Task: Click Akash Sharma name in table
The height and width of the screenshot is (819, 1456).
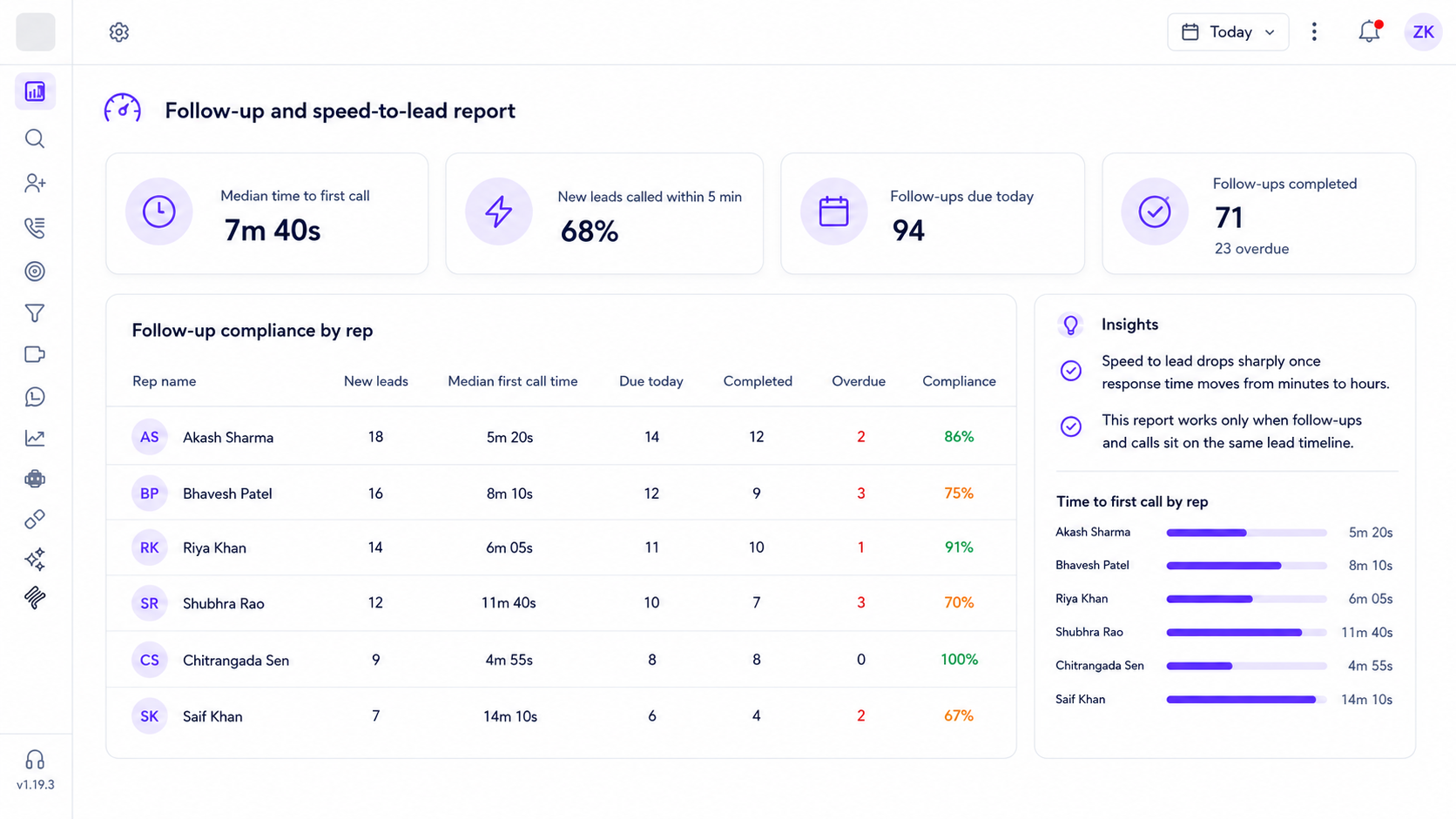Action: pos(228,438)
